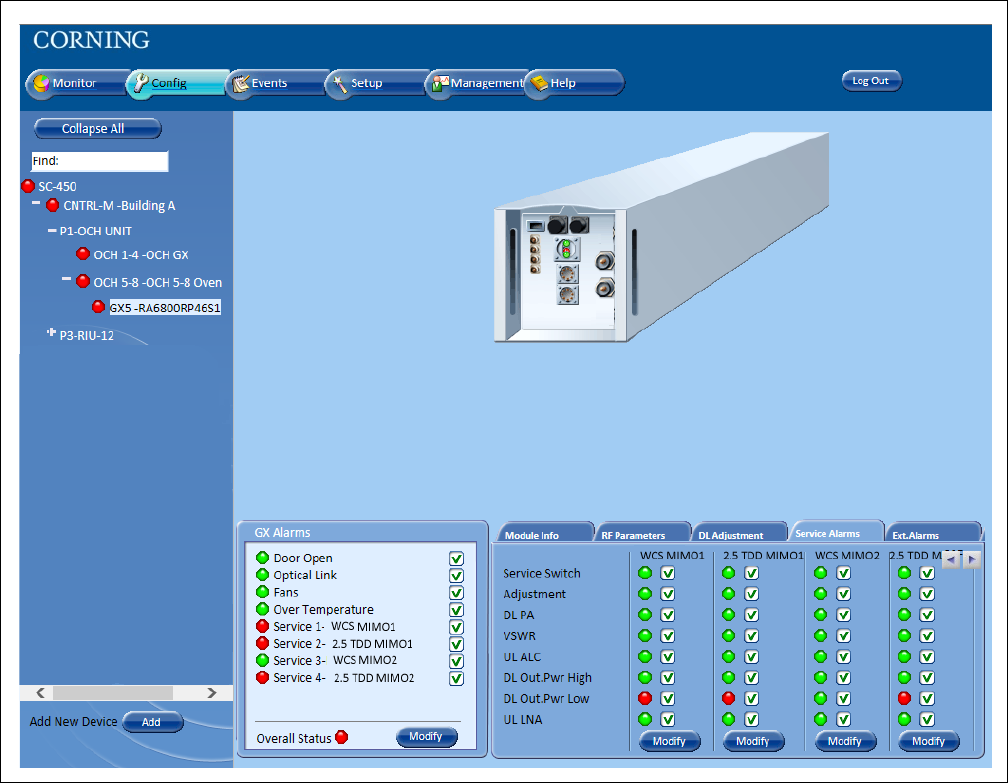Image resolution: width=1008 pixels, height=783 pixels.
Task: Collapse the OCH 5-8 Oven node
Action: (x=66, y=279)
